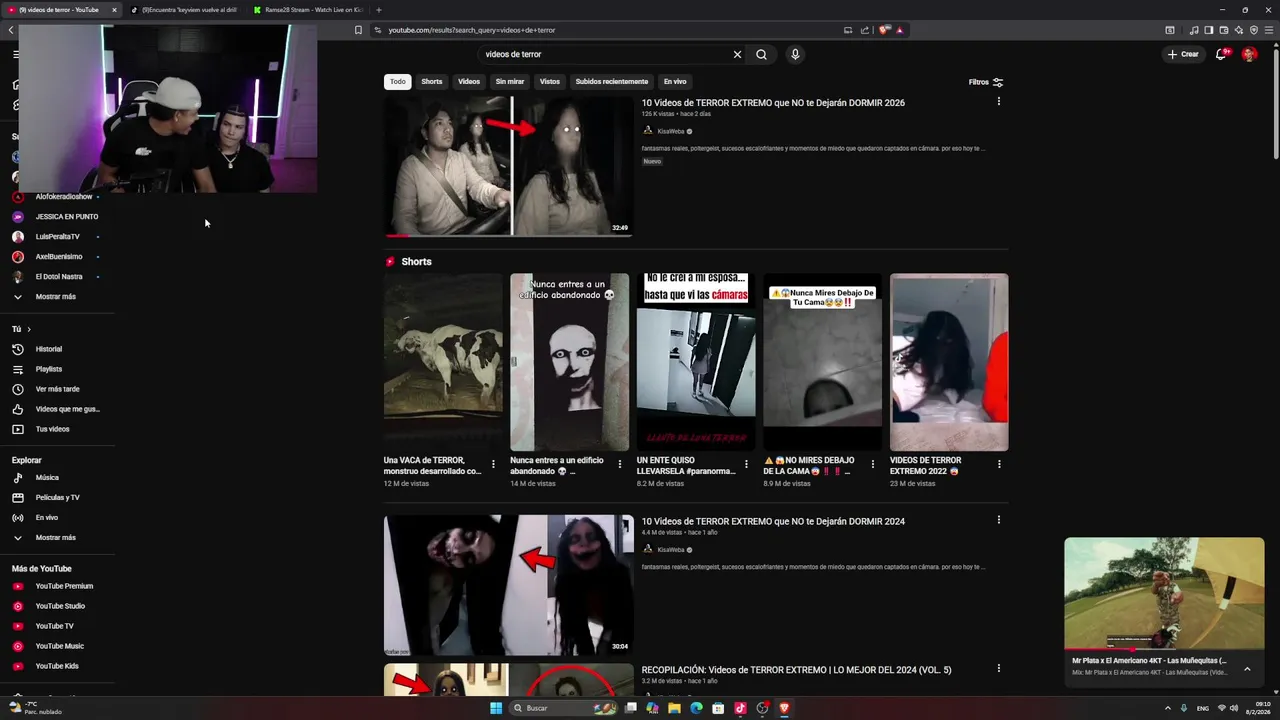Click inside the YouTube search field
1280x720 pixels.
(x=605, y=54)
